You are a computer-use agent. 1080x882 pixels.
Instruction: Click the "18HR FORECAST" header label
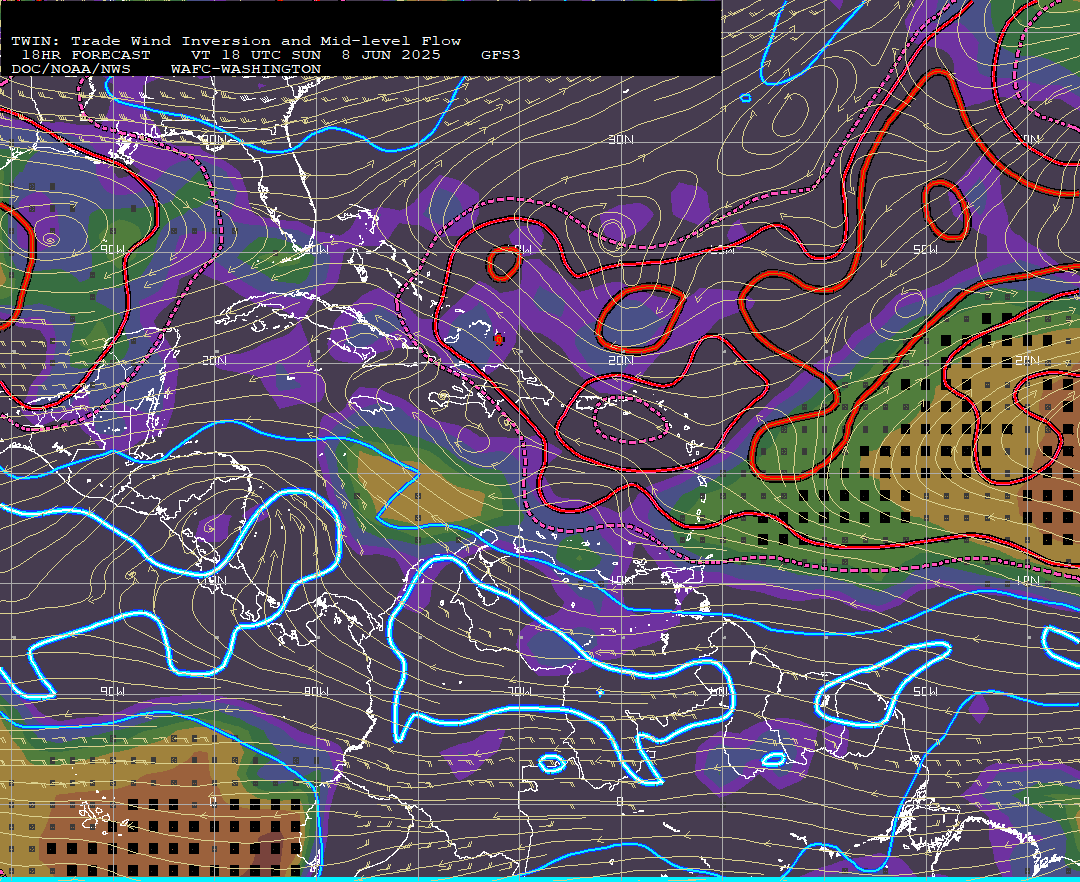click(x=86, y=55)
